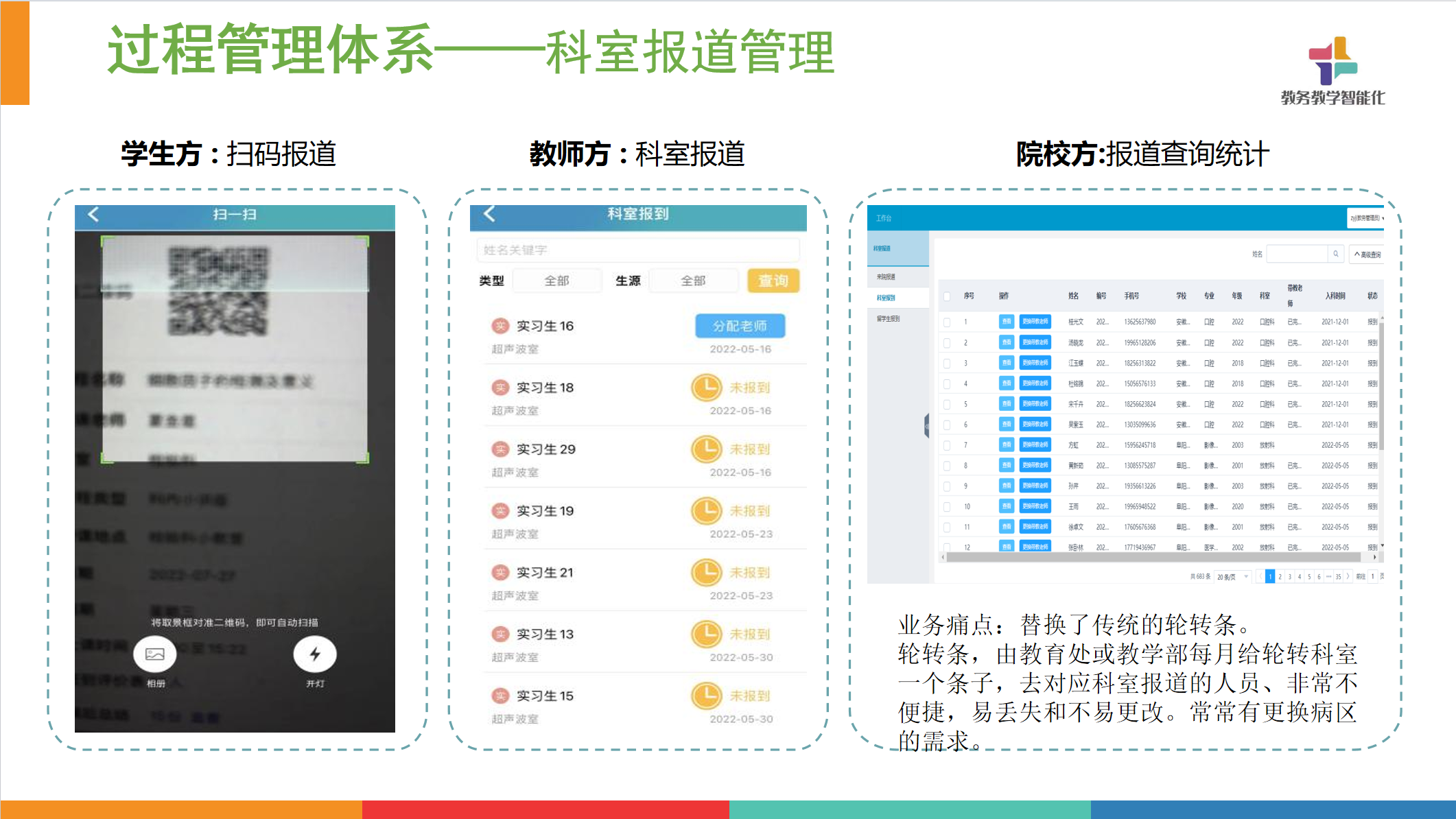Image resolution: width=1456 pixels, height=819 pixels.
Task: Expand the 高级查询 advanced search
Action: (1367, 254)
